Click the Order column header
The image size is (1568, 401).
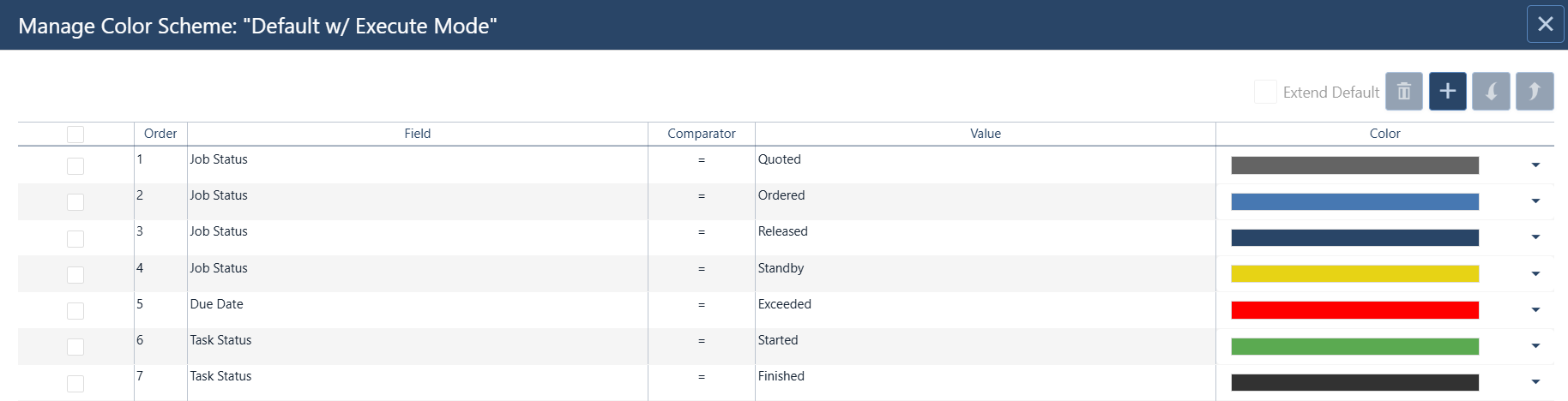coord(160,134)
